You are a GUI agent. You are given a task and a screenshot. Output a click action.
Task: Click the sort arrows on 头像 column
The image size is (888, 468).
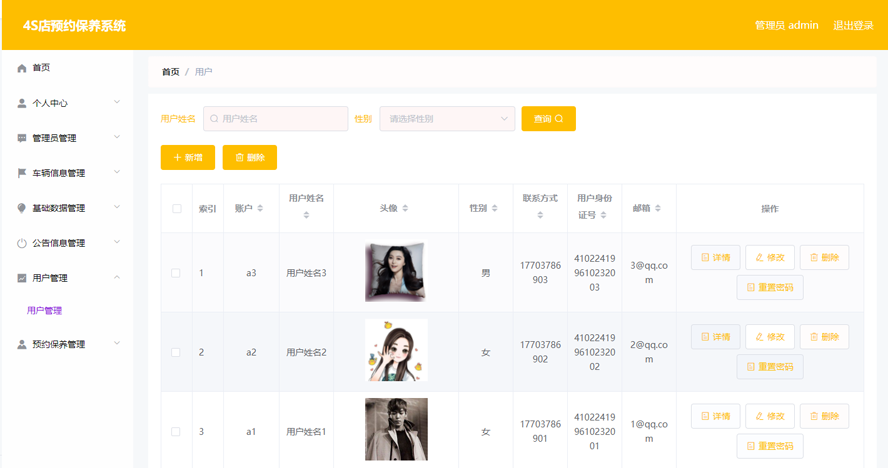(x=405, y=209)
